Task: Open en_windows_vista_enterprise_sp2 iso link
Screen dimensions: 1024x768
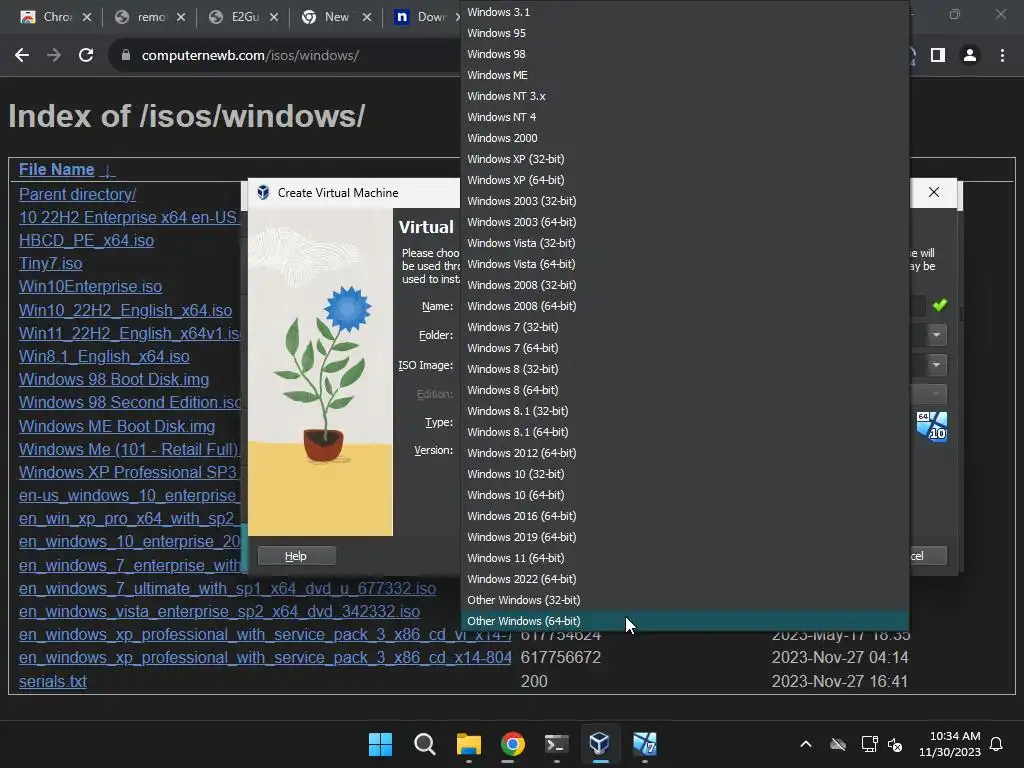Action: pyautogui.click(x=219, y=611)
